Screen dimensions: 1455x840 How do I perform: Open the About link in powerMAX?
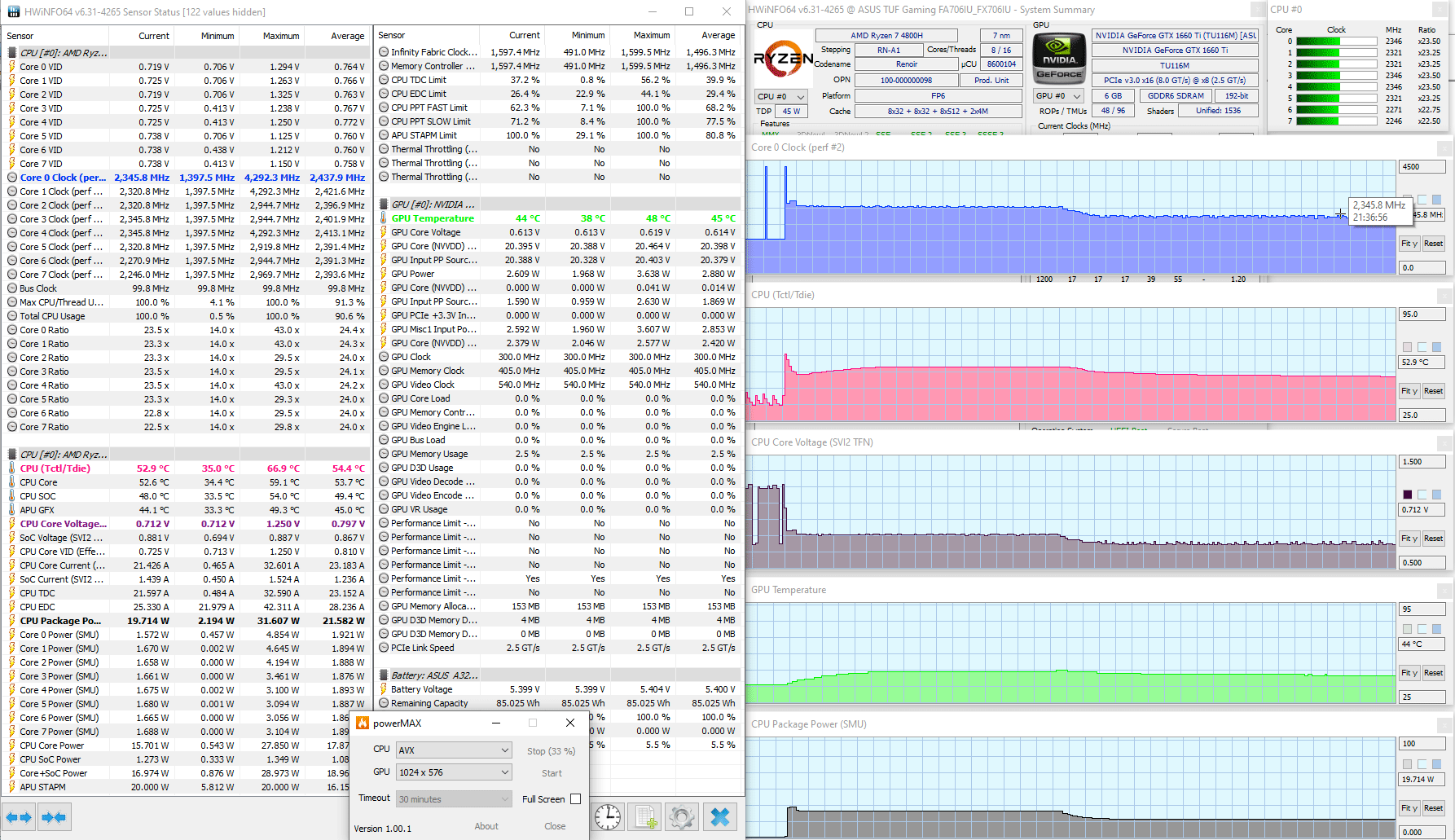point(486,826)
